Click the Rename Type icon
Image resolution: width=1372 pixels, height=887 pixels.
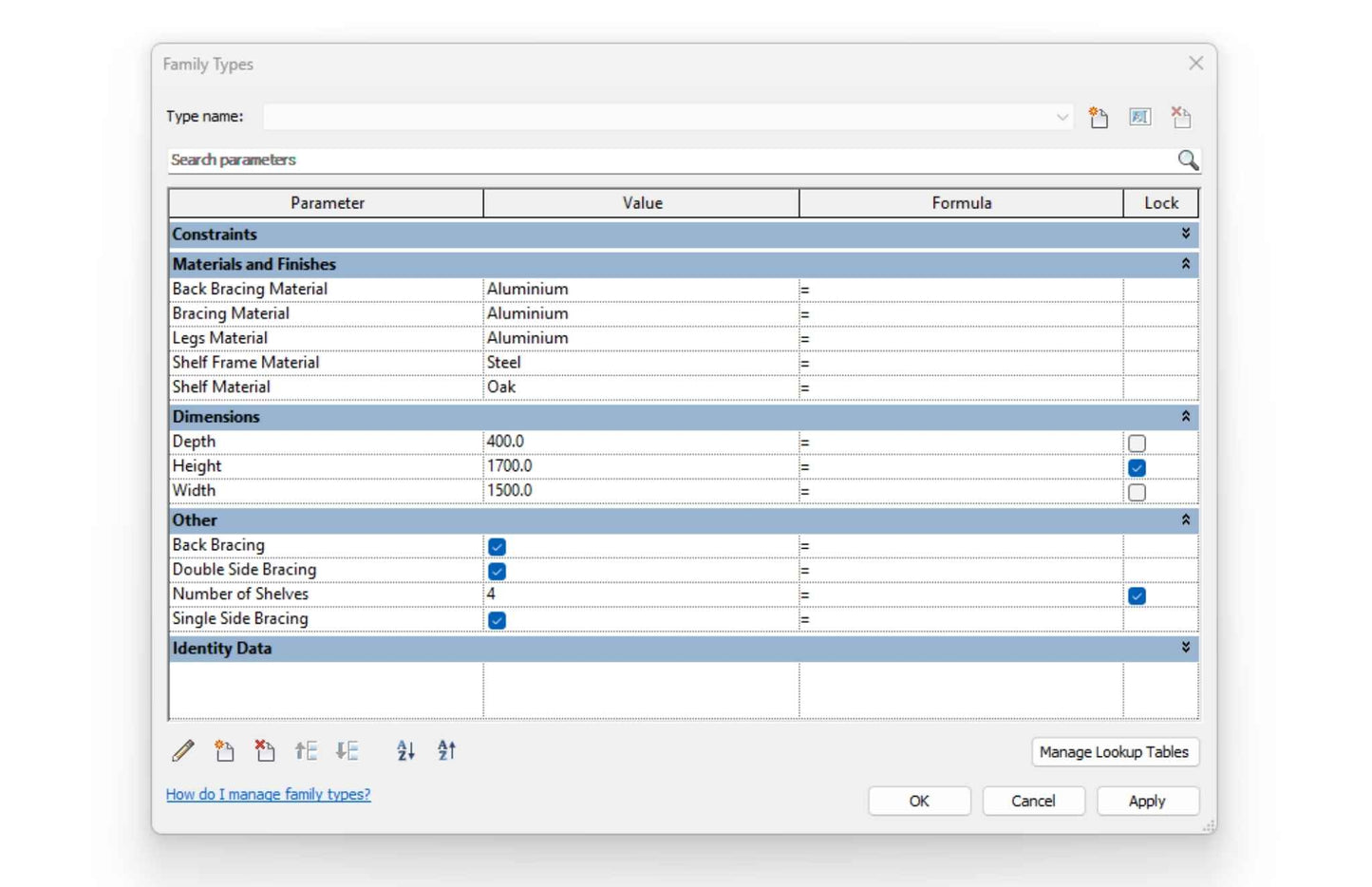(1139, 117)
